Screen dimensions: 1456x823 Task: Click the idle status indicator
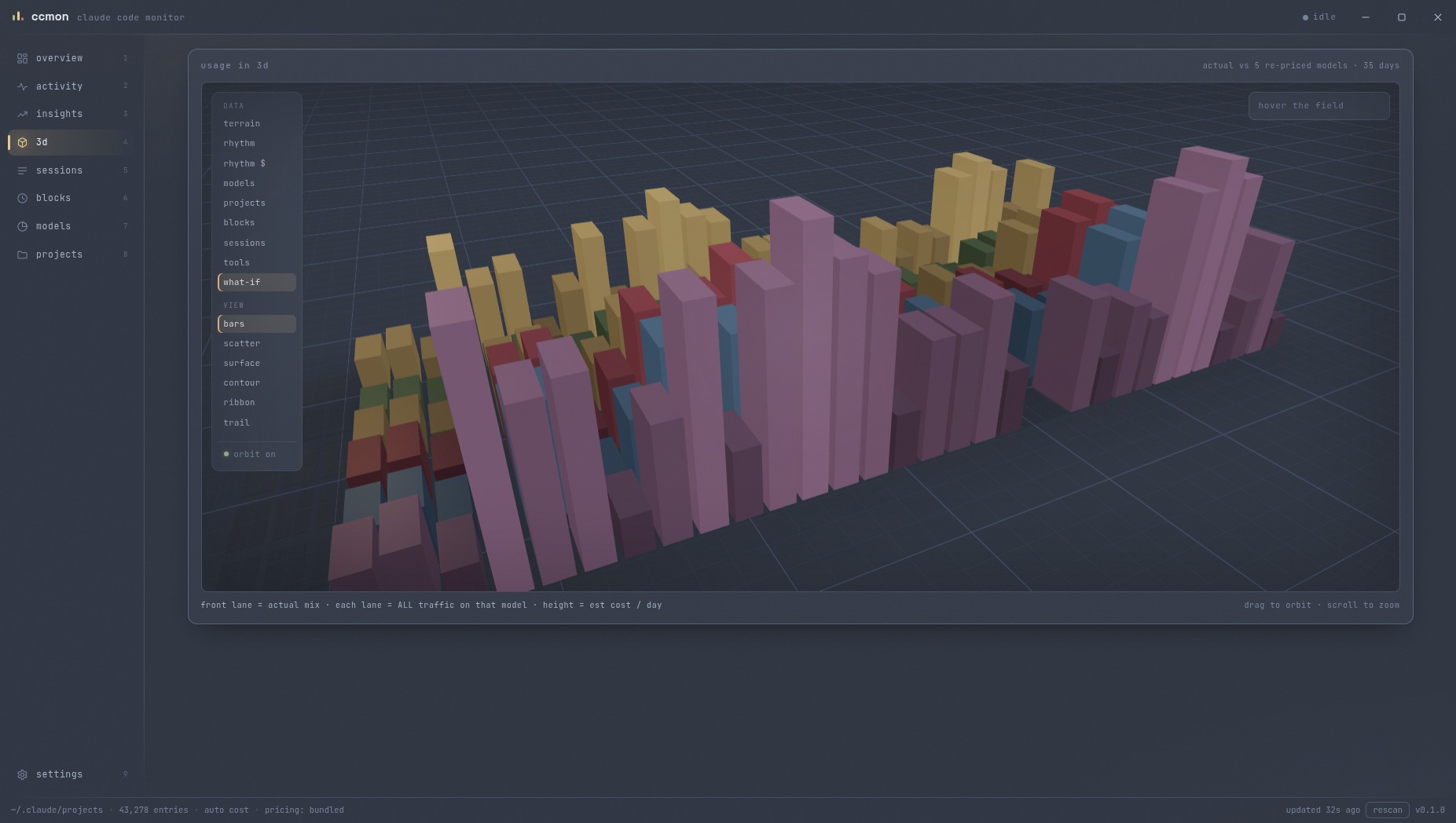1319,16
